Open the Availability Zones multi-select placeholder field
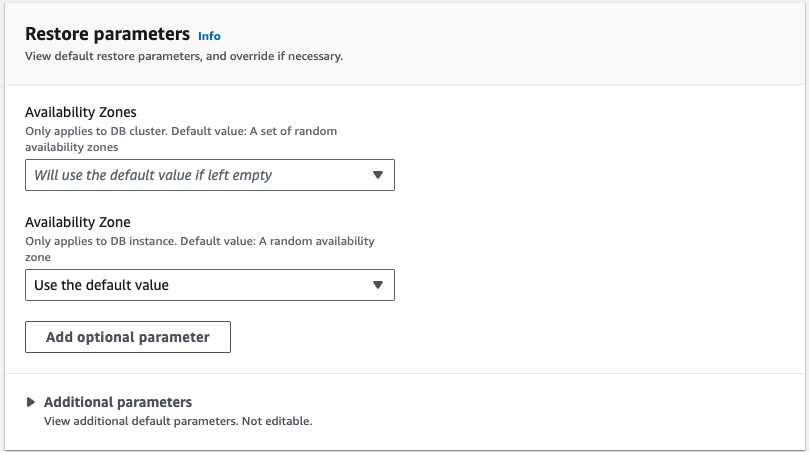 [x=209, y=175]
